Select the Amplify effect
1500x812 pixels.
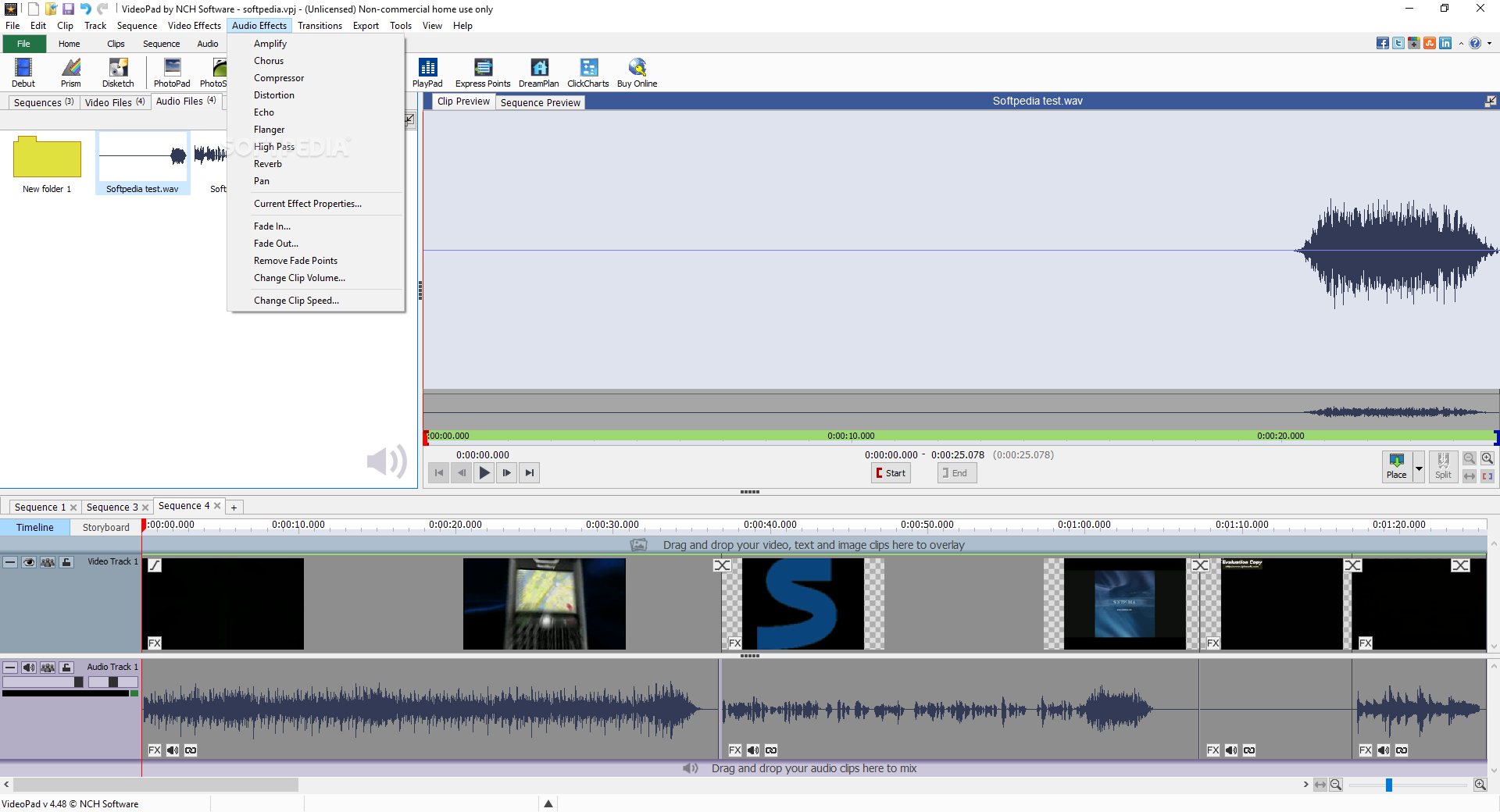coord(270,44)
